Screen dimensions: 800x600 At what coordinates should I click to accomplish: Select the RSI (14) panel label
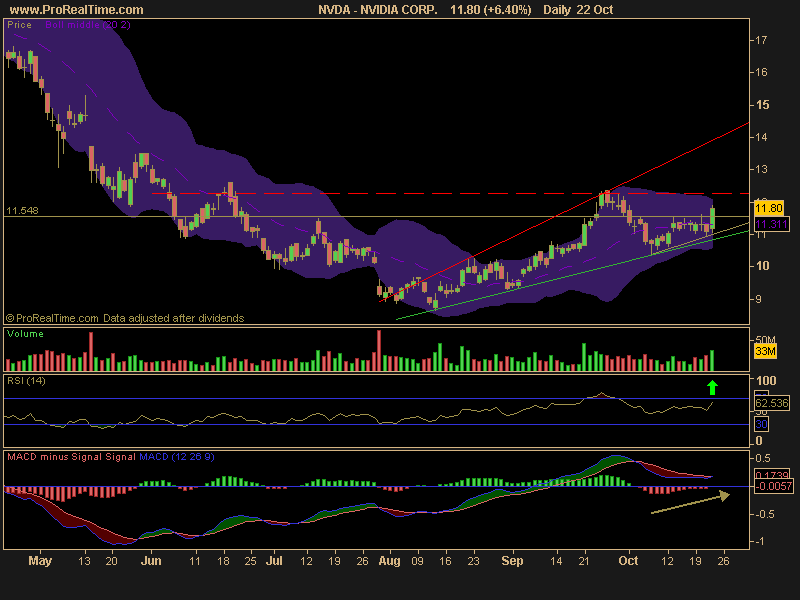(x=26, y=381)
